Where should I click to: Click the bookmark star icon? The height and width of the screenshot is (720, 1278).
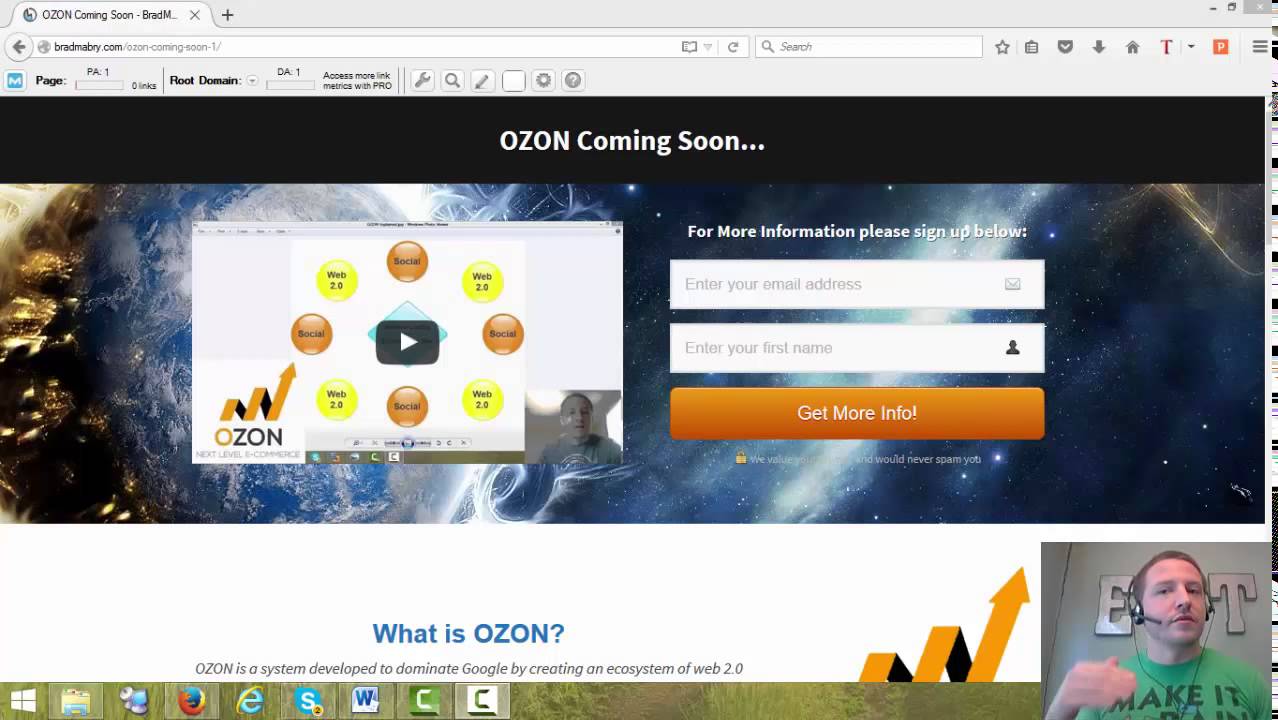[x=1002, y=47]
